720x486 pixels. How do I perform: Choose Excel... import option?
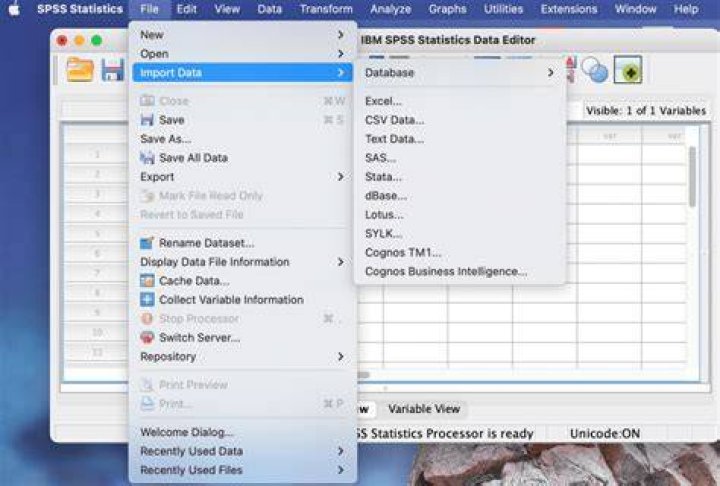383,101
